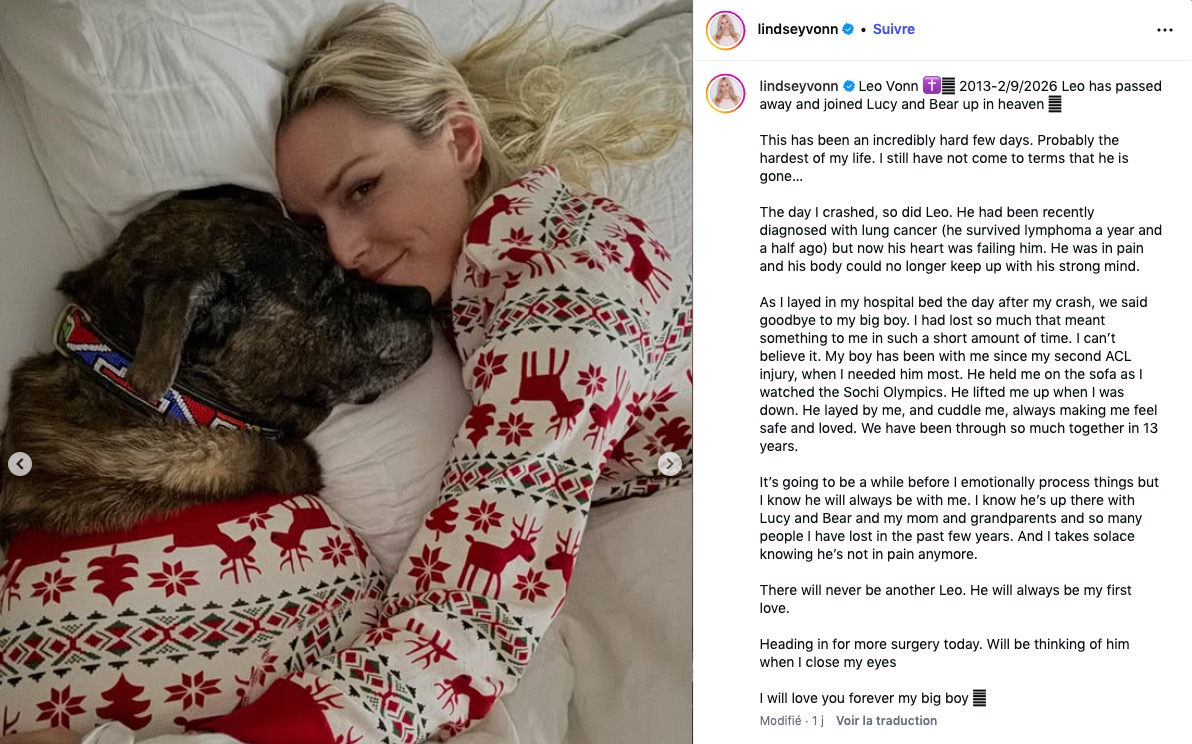The height and width of the screenshot is (744, 1192).
Task: Translate caption via Voir la traduction
Action: 886,720
